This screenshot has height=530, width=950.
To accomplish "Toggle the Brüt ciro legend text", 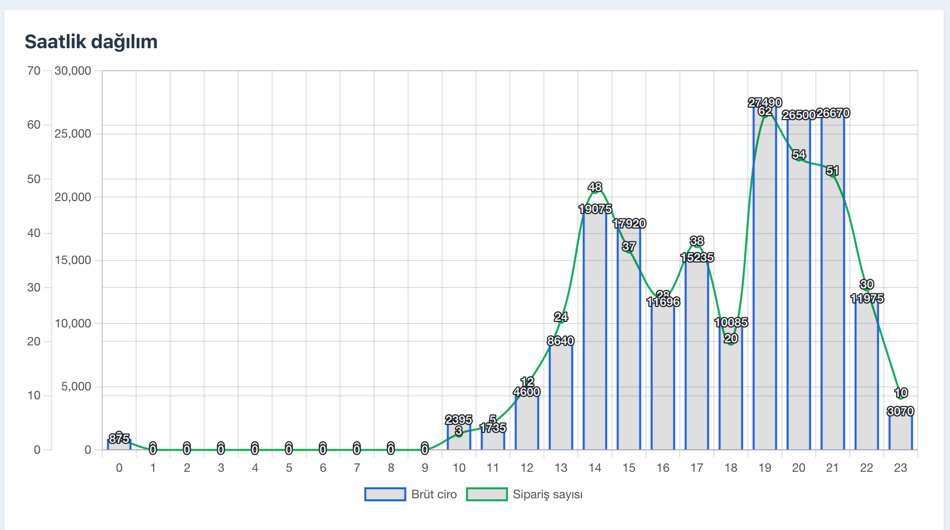I will point(434,494).
